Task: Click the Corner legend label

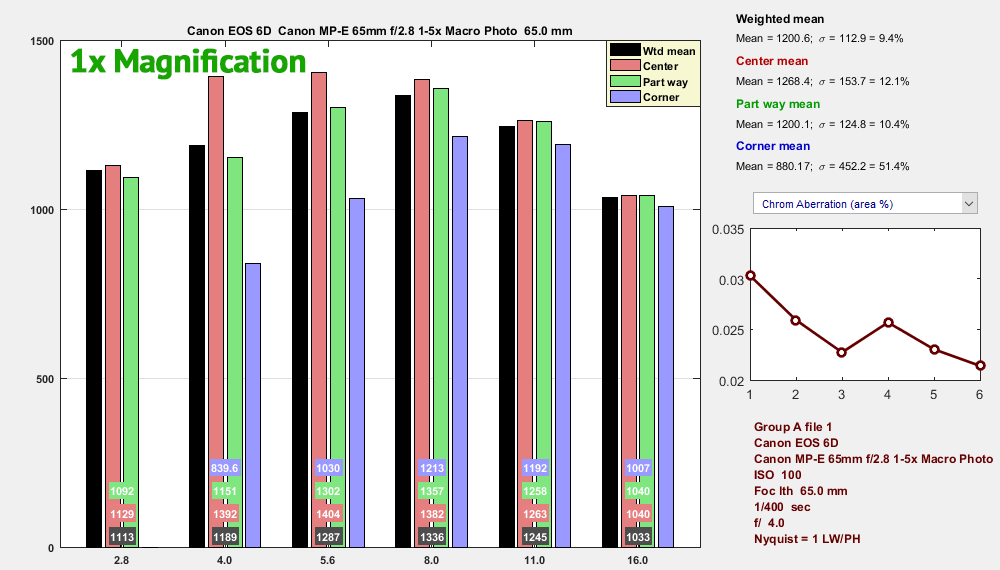Action: point(661,98)
